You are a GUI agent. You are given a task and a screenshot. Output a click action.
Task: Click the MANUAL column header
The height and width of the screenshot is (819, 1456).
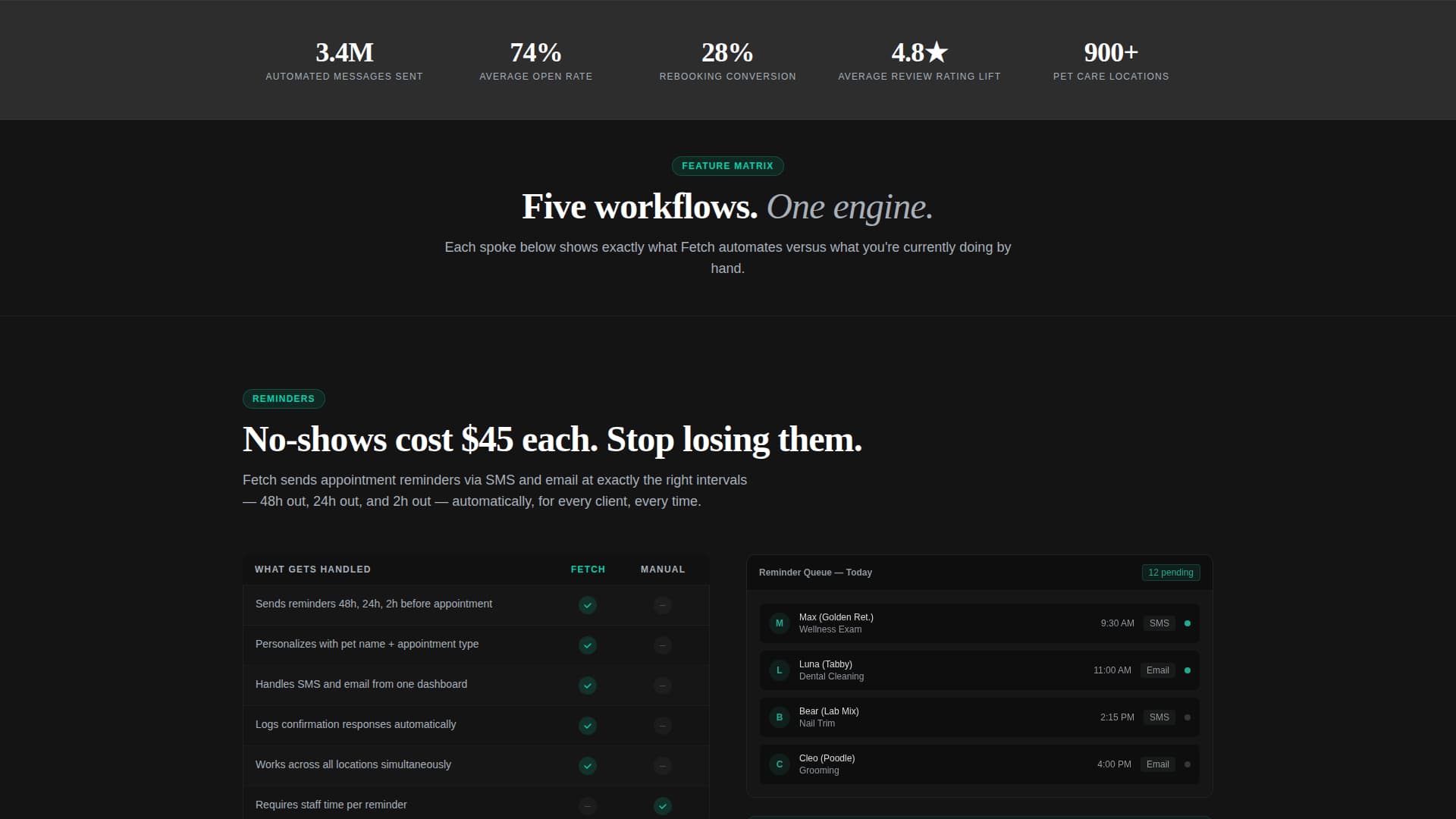pyautogui.click(x=663, y=570)
